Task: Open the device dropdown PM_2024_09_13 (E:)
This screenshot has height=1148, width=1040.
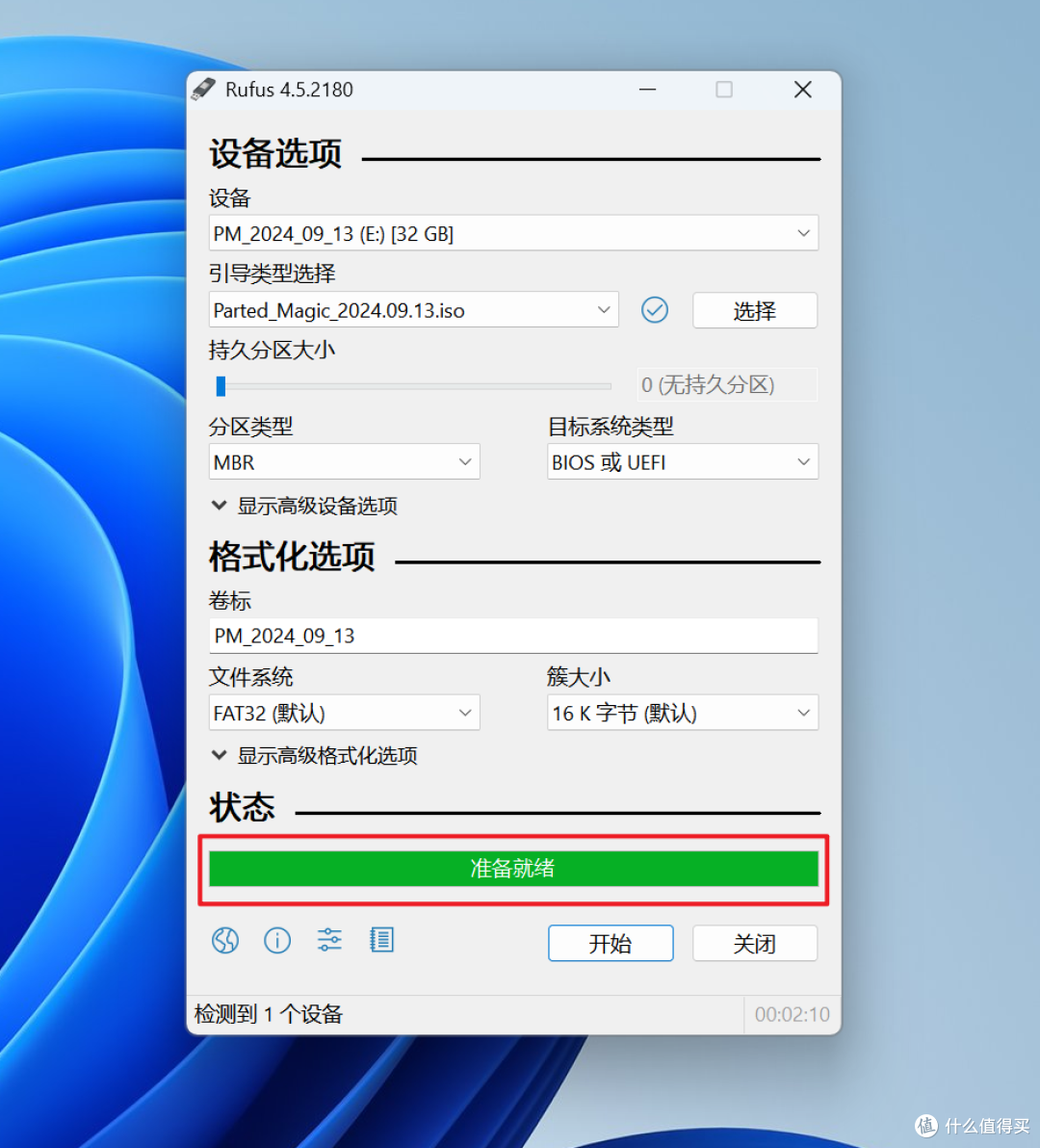Action: click(x=513, y=234)
